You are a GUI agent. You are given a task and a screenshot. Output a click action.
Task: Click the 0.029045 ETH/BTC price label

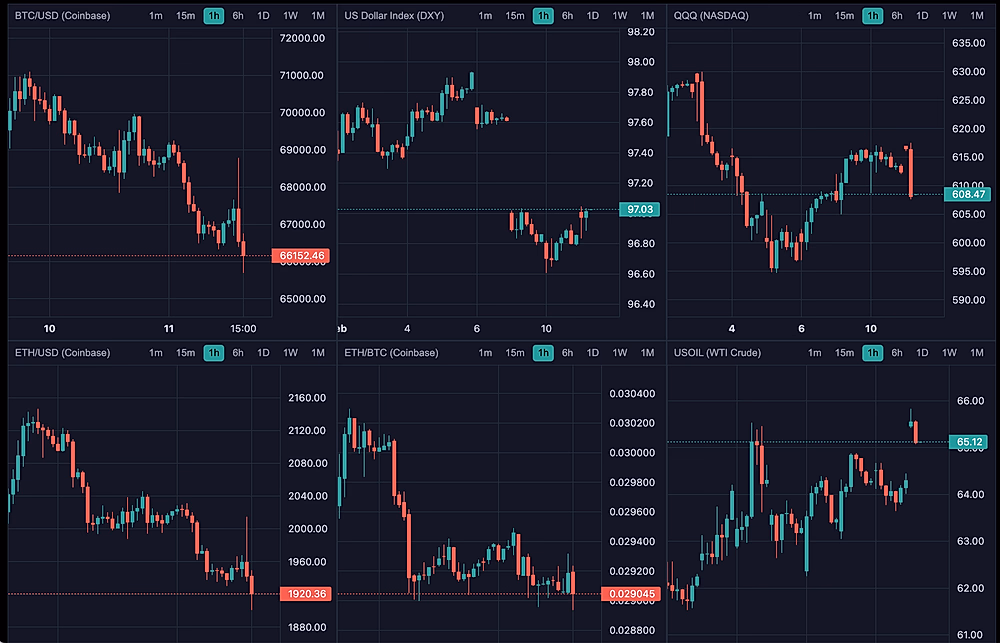coord(631,594)
